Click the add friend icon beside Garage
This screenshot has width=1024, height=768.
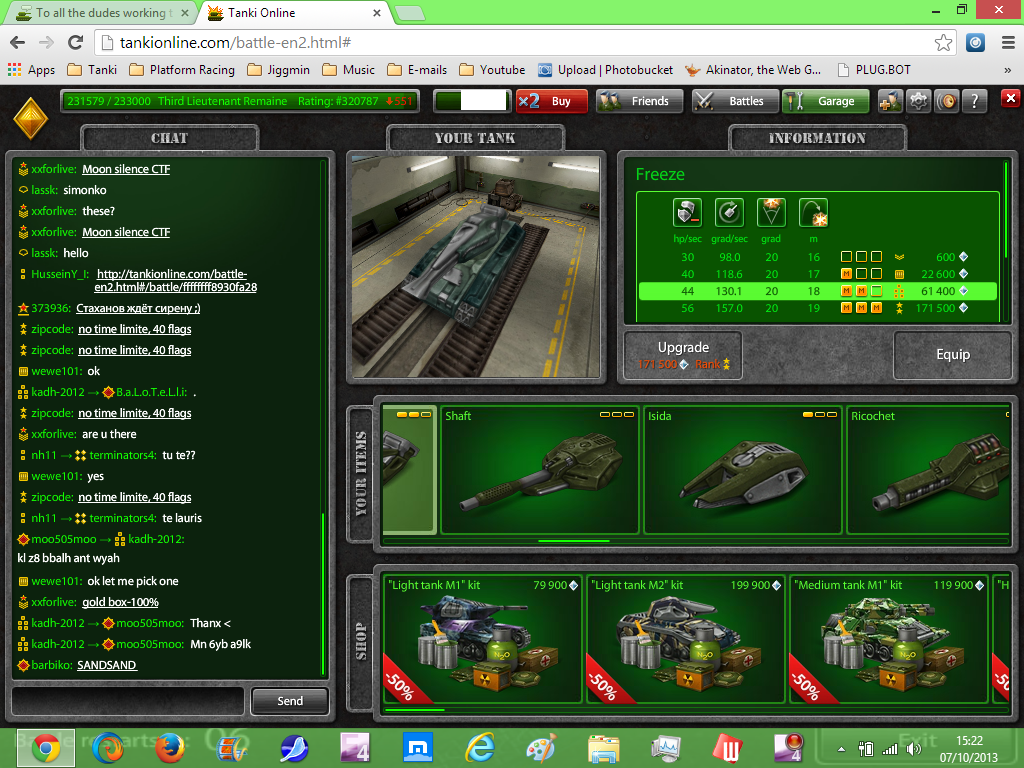pyautogui.click(x=889, y=101)
